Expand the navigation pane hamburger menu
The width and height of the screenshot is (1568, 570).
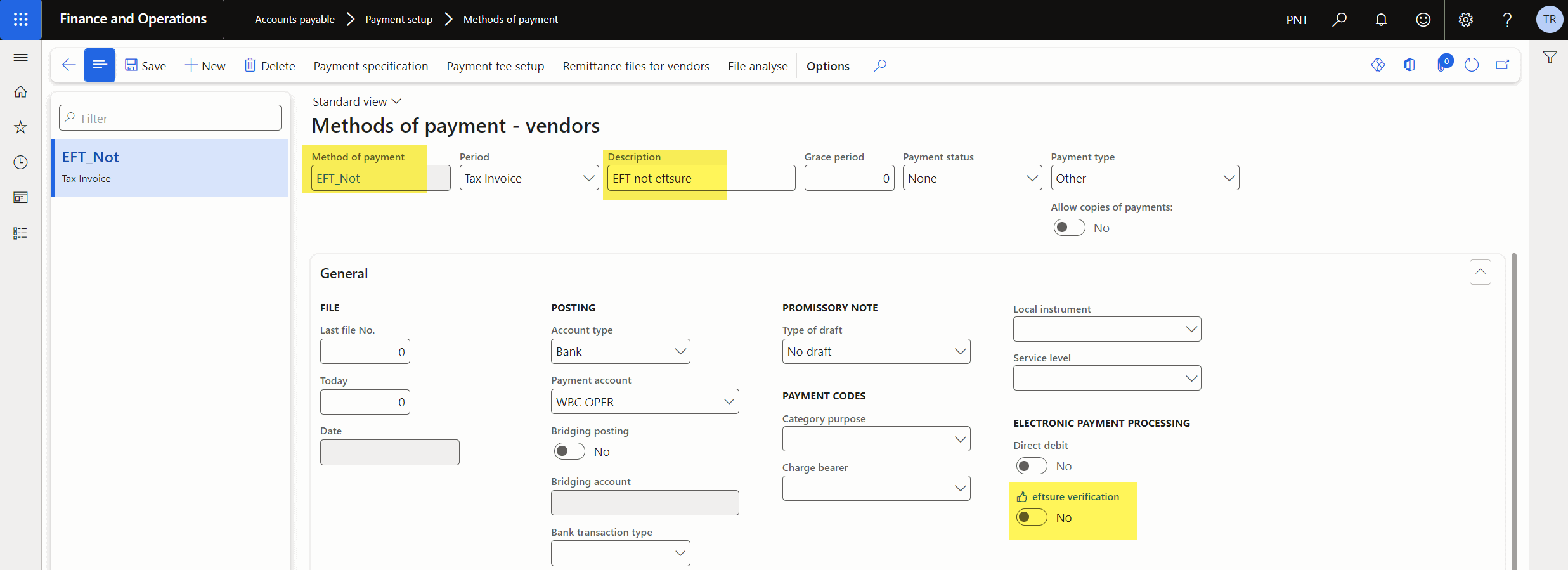pyautogui.click(x=20, y=57)
